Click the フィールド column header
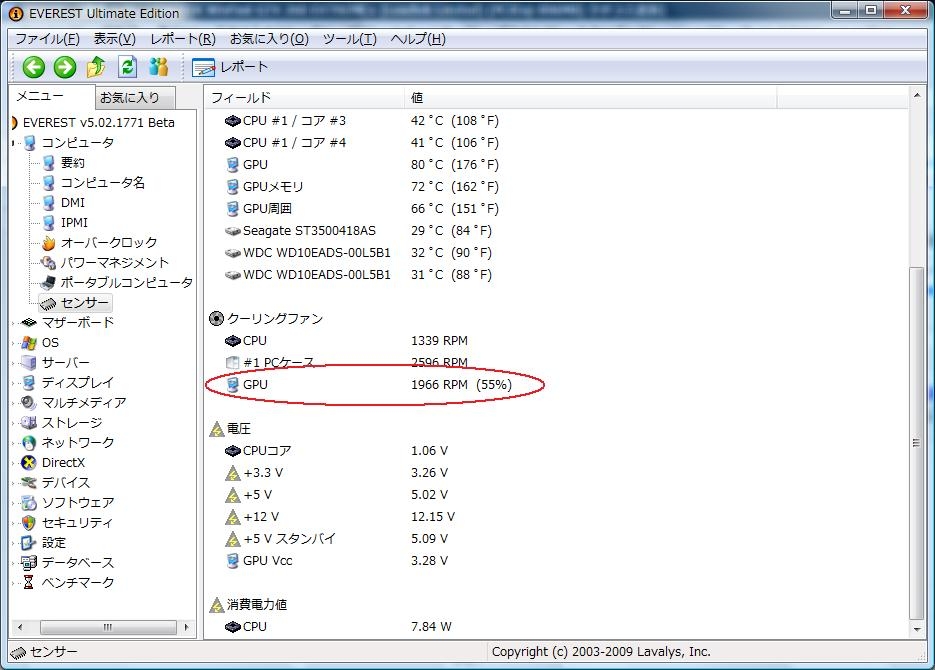 click(x=305, y=97)
